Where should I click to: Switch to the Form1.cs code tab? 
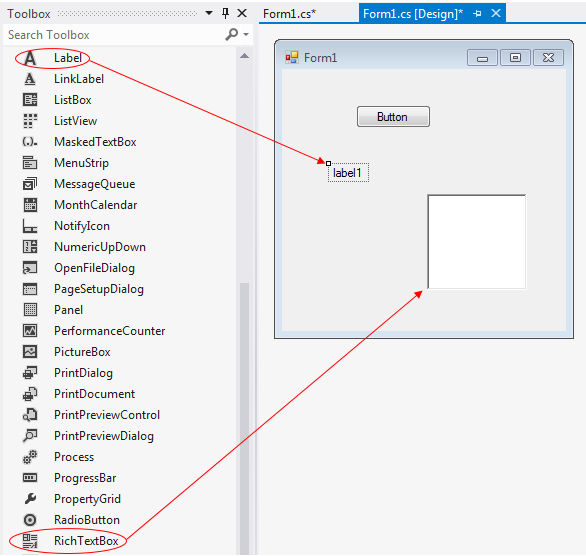[289, 14]
